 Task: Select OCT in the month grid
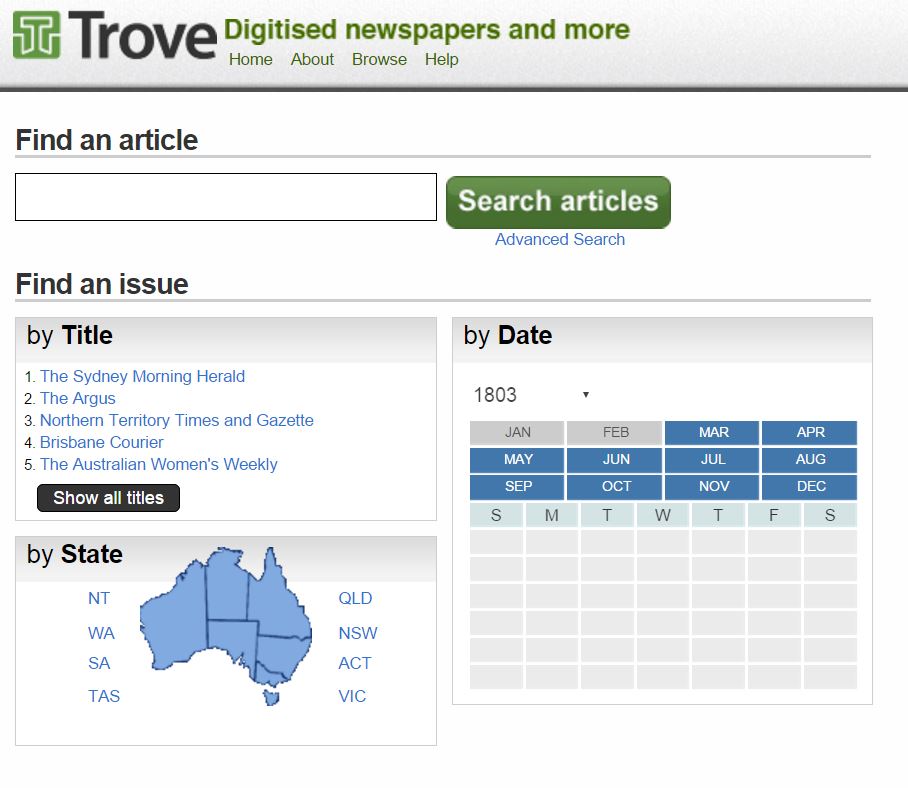pos(614,486)
